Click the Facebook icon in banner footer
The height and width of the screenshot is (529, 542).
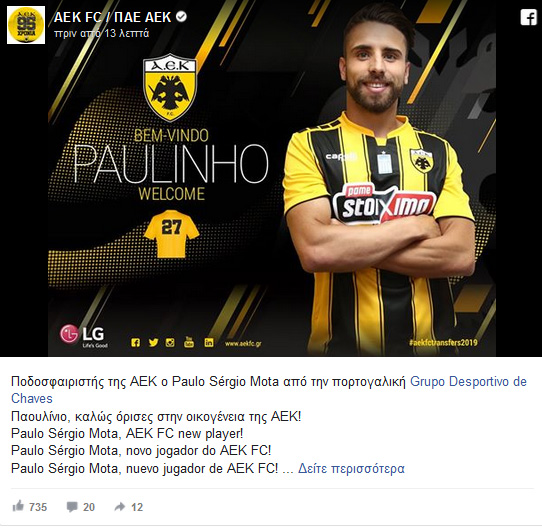pos(136,343)
